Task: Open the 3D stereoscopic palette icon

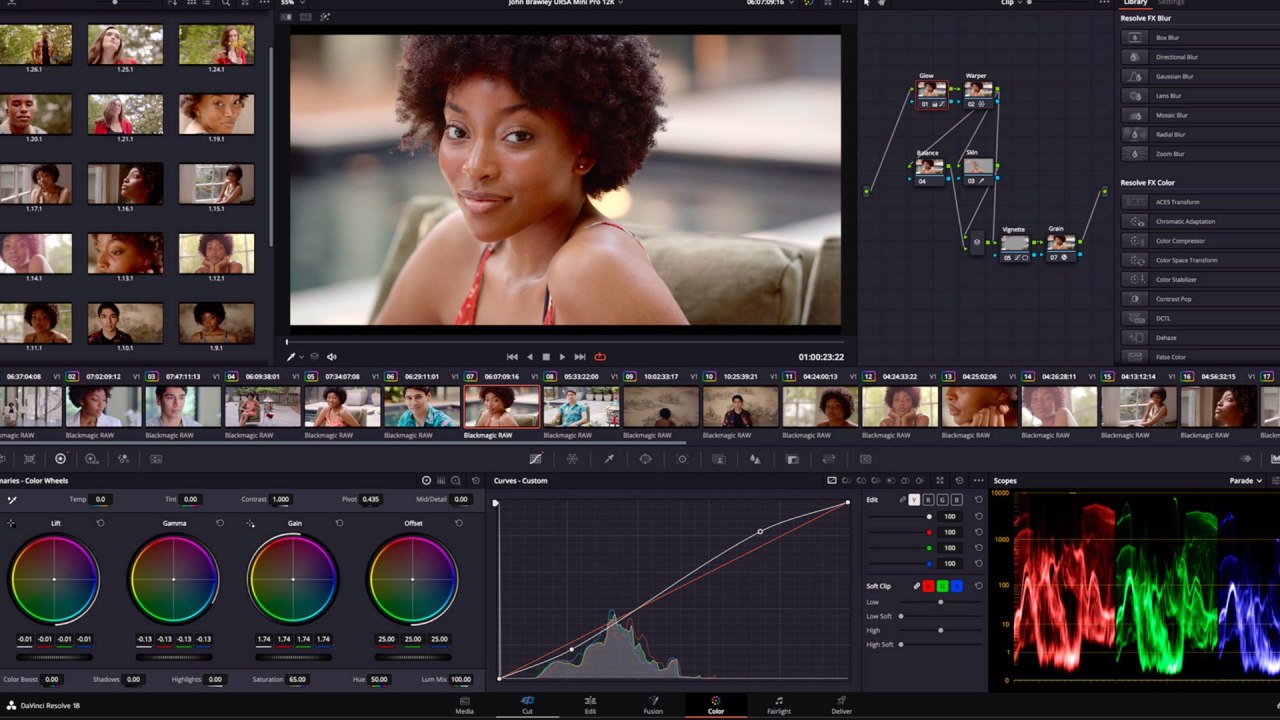Action: click(865, 459)
